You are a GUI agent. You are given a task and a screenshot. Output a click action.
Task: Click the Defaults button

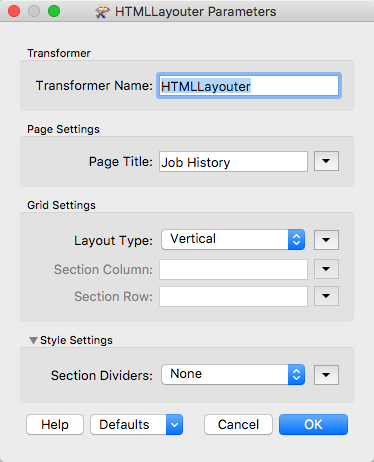[128, 425]
